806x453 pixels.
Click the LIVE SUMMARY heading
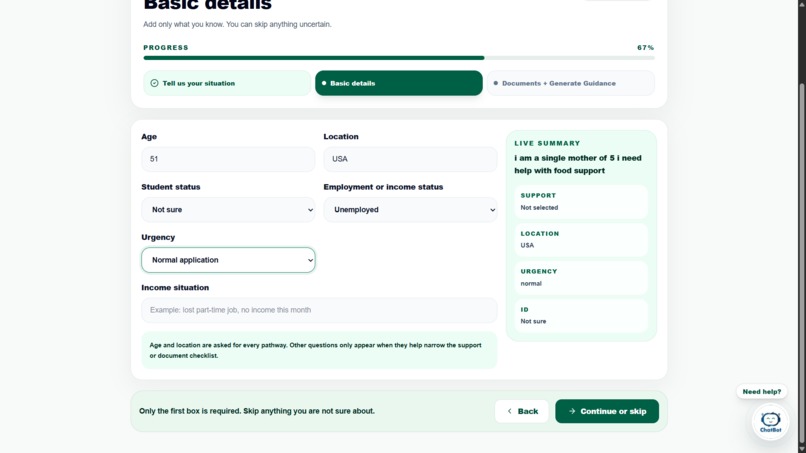click(x=547, y=143)
